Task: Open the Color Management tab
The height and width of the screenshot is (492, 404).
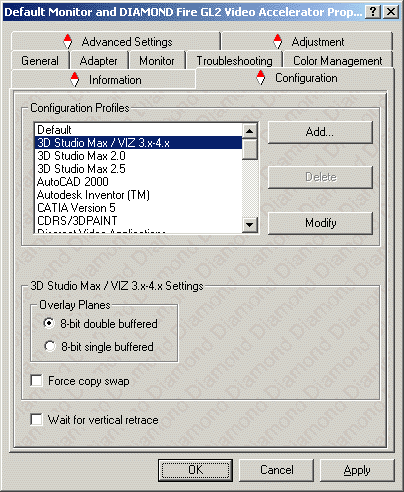Action: [x=337, y=61]
